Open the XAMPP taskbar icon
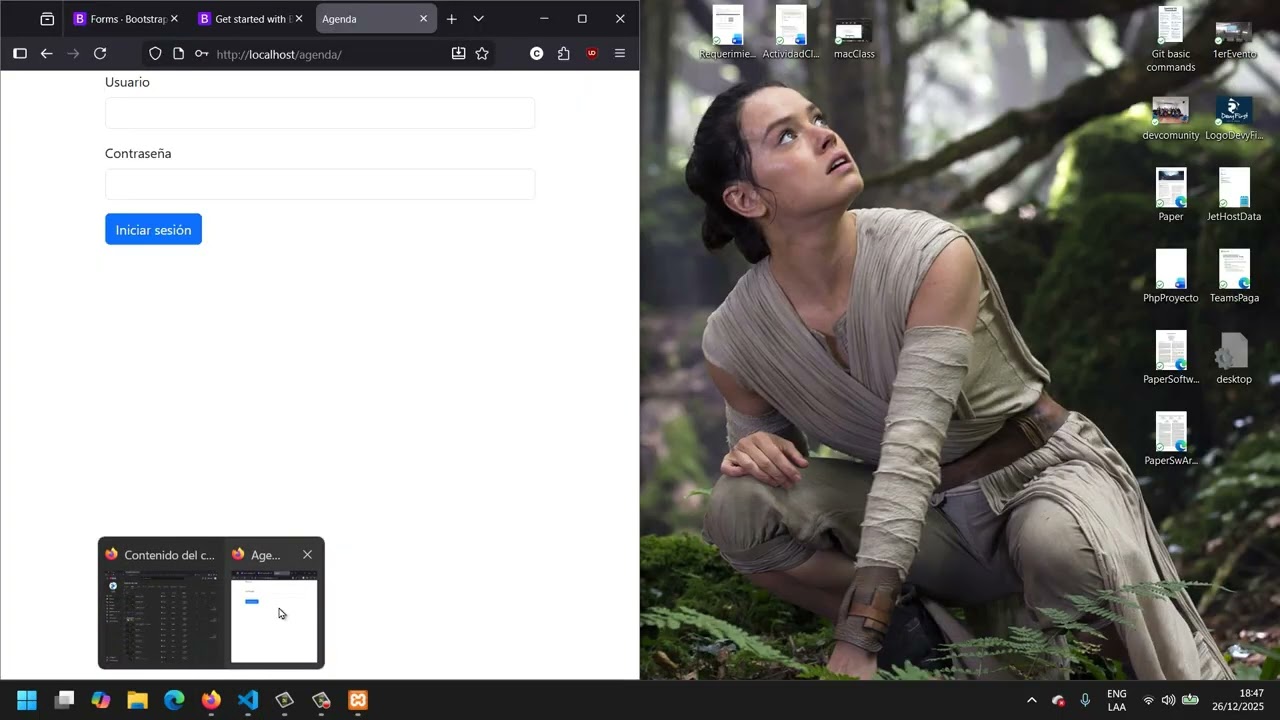The height and width of the screenshot is (720, 1280). tap(358, 700)
